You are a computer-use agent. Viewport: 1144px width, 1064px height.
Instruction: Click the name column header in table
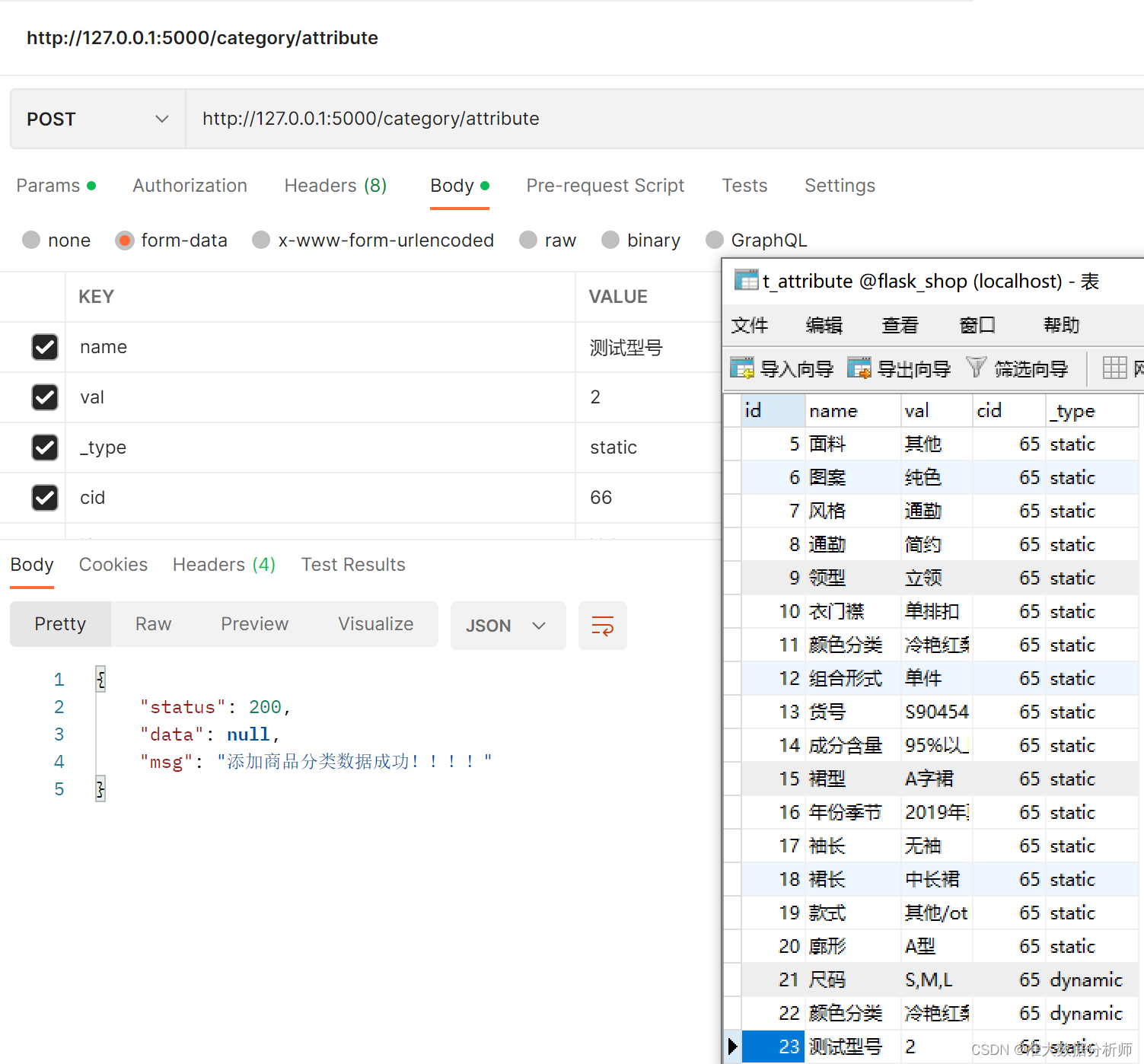click(853, 411)
